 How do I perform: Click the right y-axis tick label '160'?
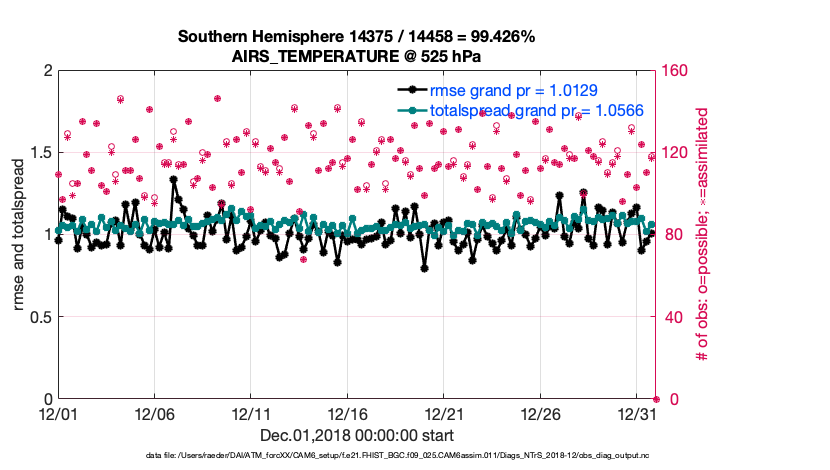(x=675, y=70)
